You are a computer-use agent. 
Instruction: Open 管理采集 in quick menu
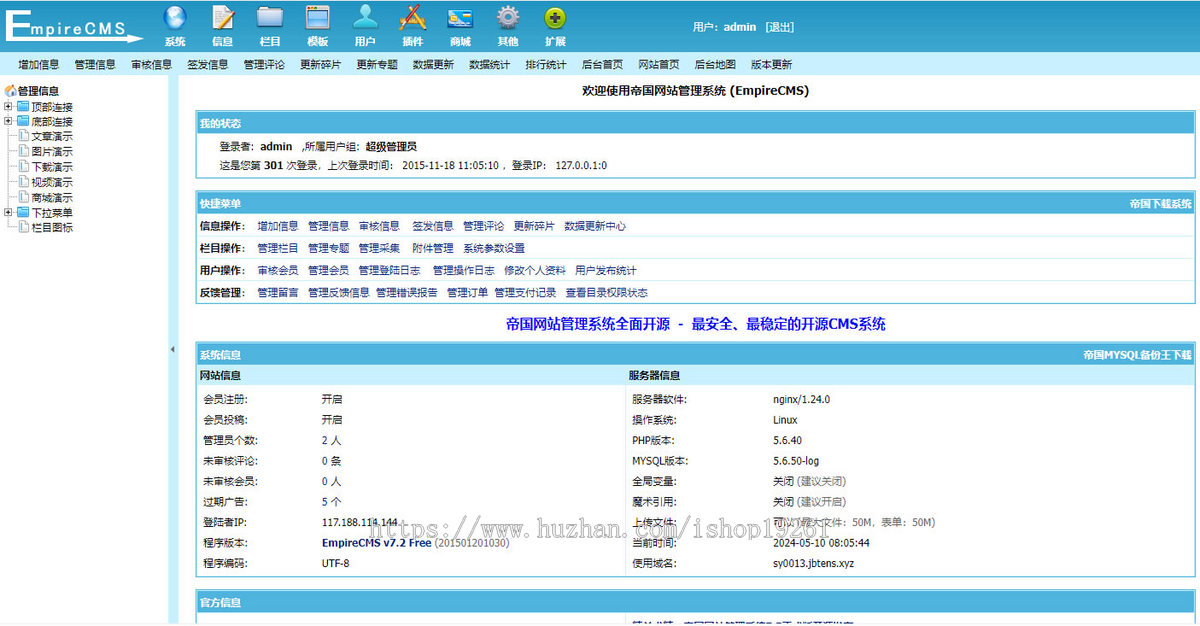click(x=380, y=248)
